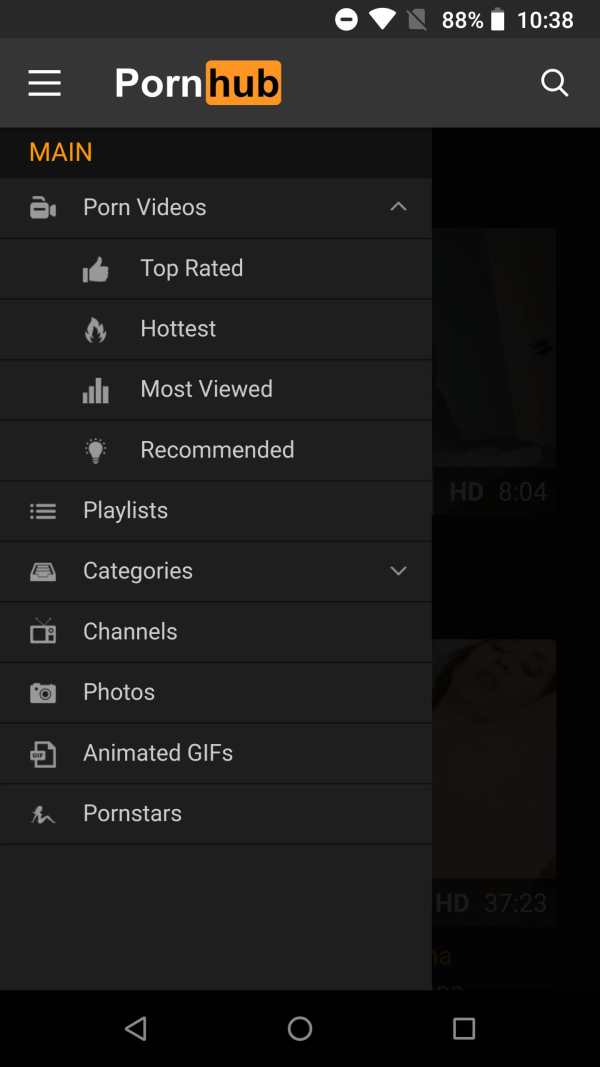The height and width of the screenshot is (1067, 600).
Task: Open the Photos menu item
Action: pos(216,693)
